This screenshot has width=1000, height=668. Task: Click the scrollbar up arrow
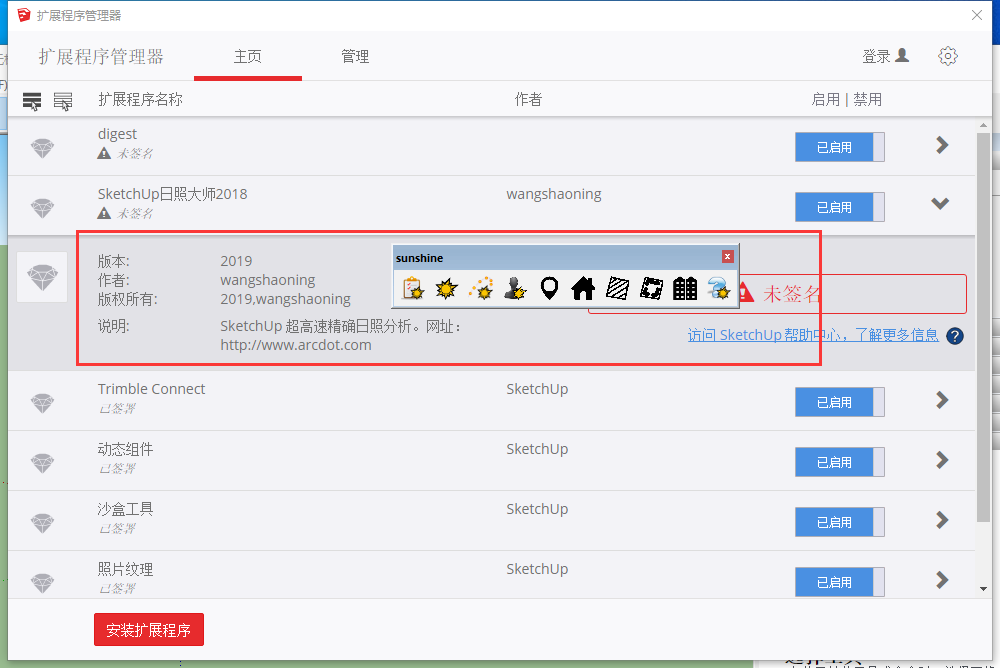click(x=983, y=126)
